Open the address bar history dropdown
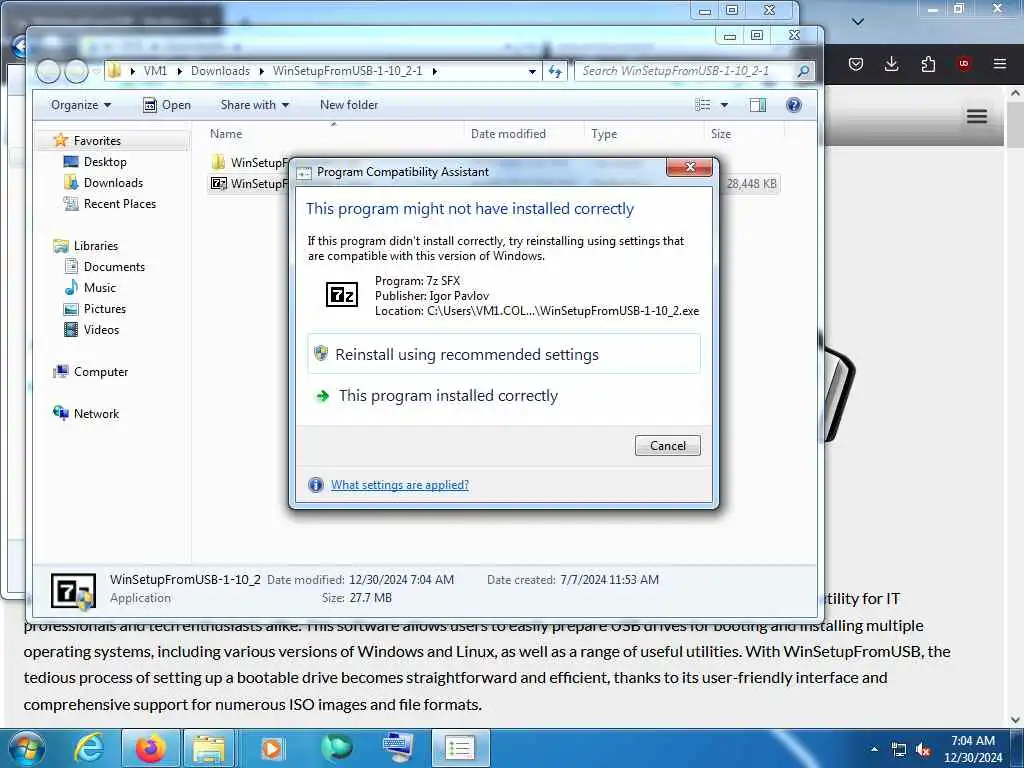The image size is (1024, 768). (532, 71)
